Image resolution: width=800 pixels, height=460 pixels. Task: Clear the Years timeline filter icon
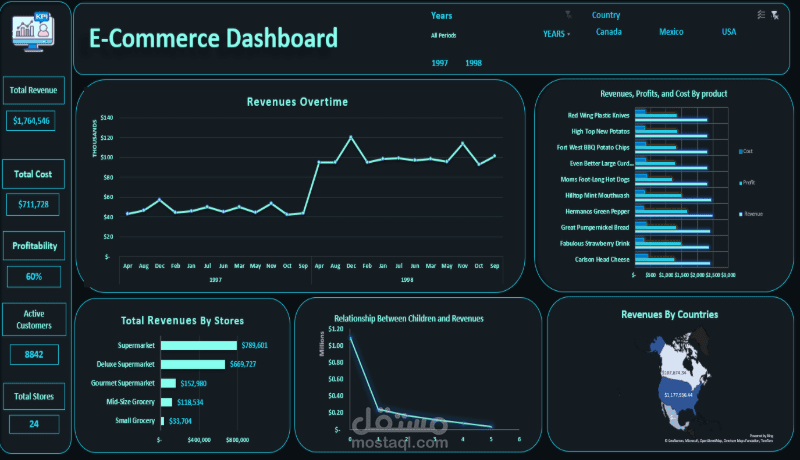(x=568, y=15)
